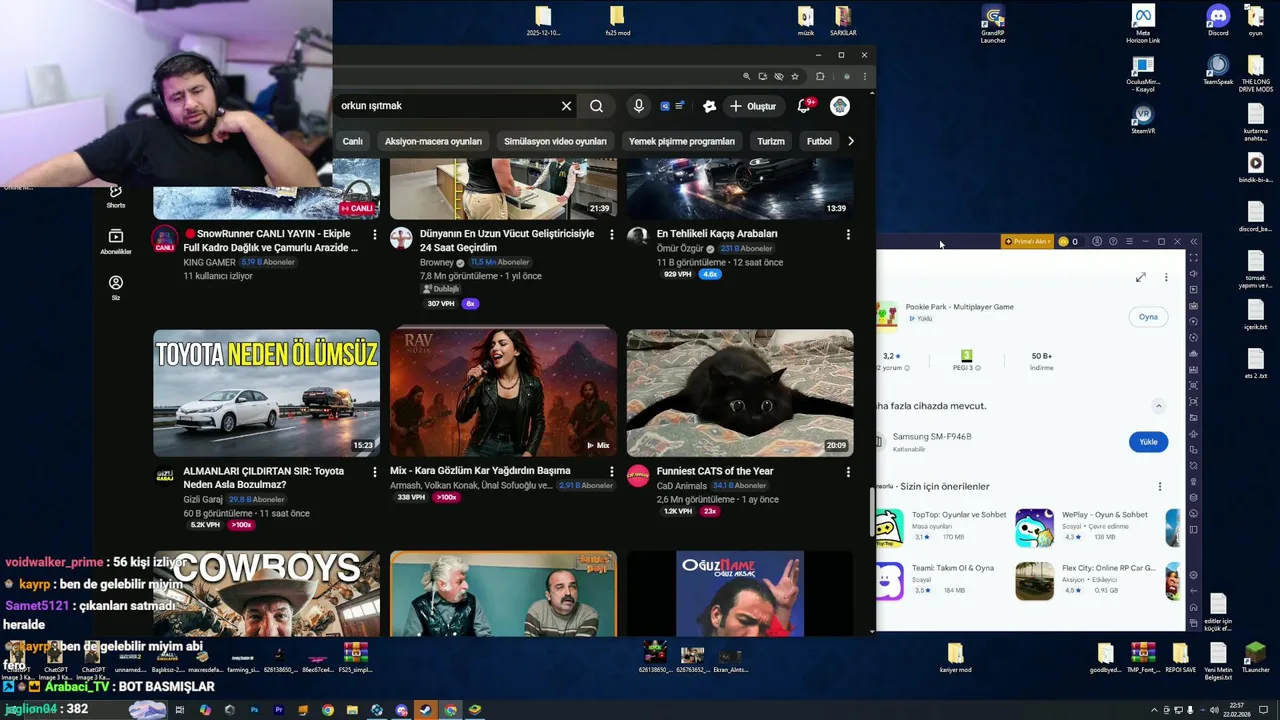Select the Yemek pişirme programları chip
The height and width of the screenshot is (720, 1280).
[682, 141]
